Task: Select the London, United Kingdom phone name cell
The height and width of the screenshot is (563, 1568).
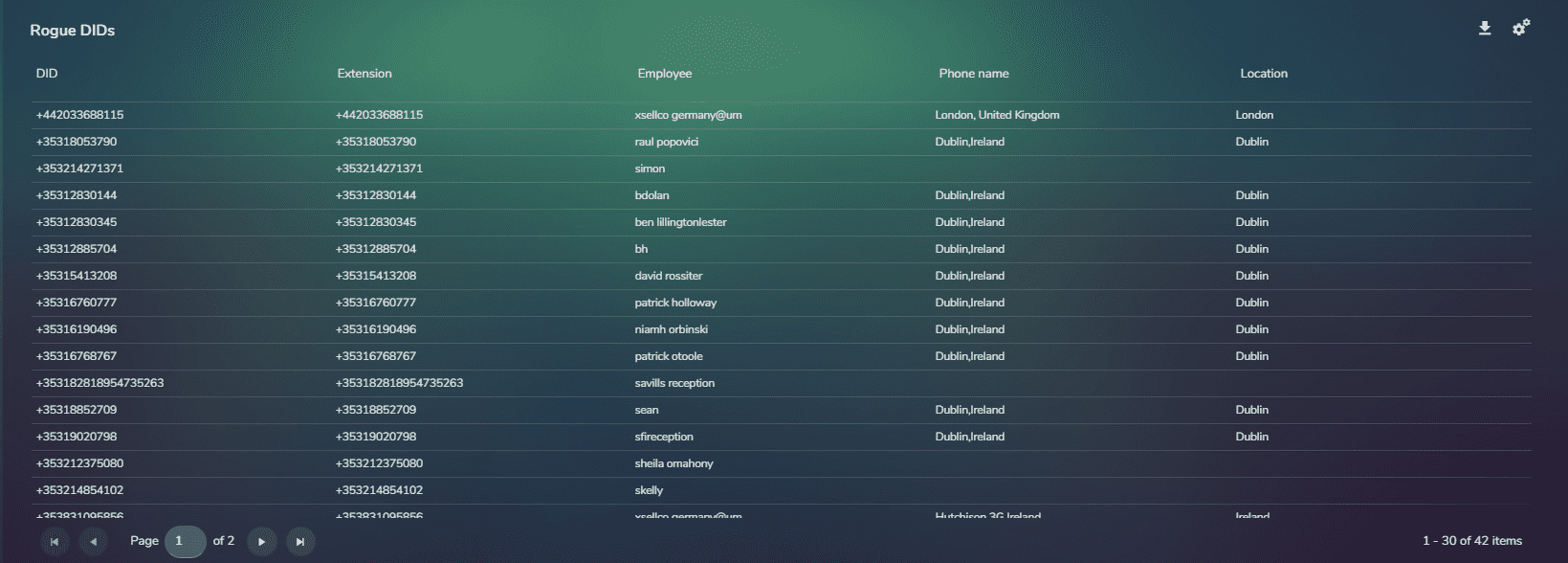Action: [x=997, y=115]
